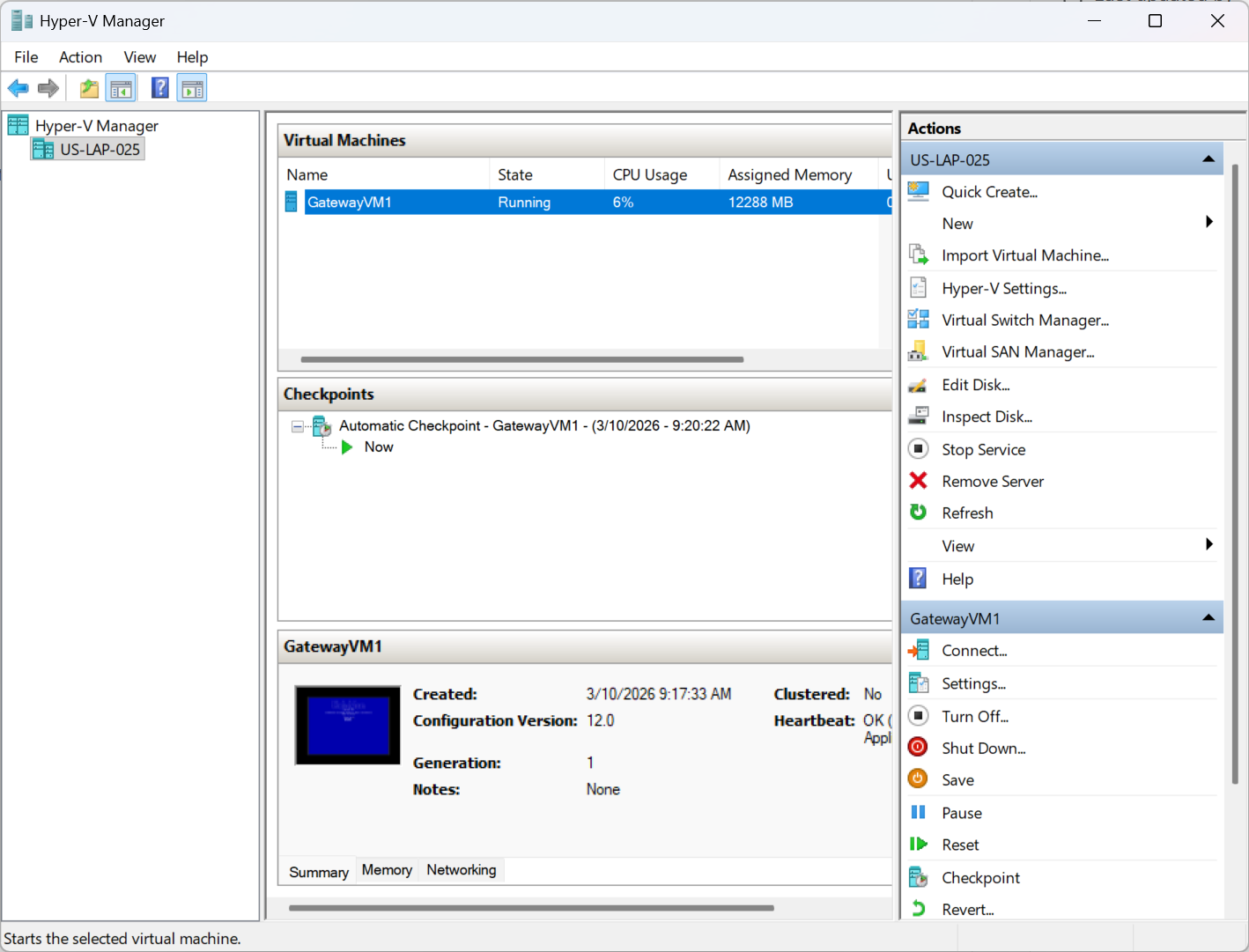The height and width of the screenshot is (952, 1249).
Task: Click the red X Remove Server icon
Action: coord(918,481)
